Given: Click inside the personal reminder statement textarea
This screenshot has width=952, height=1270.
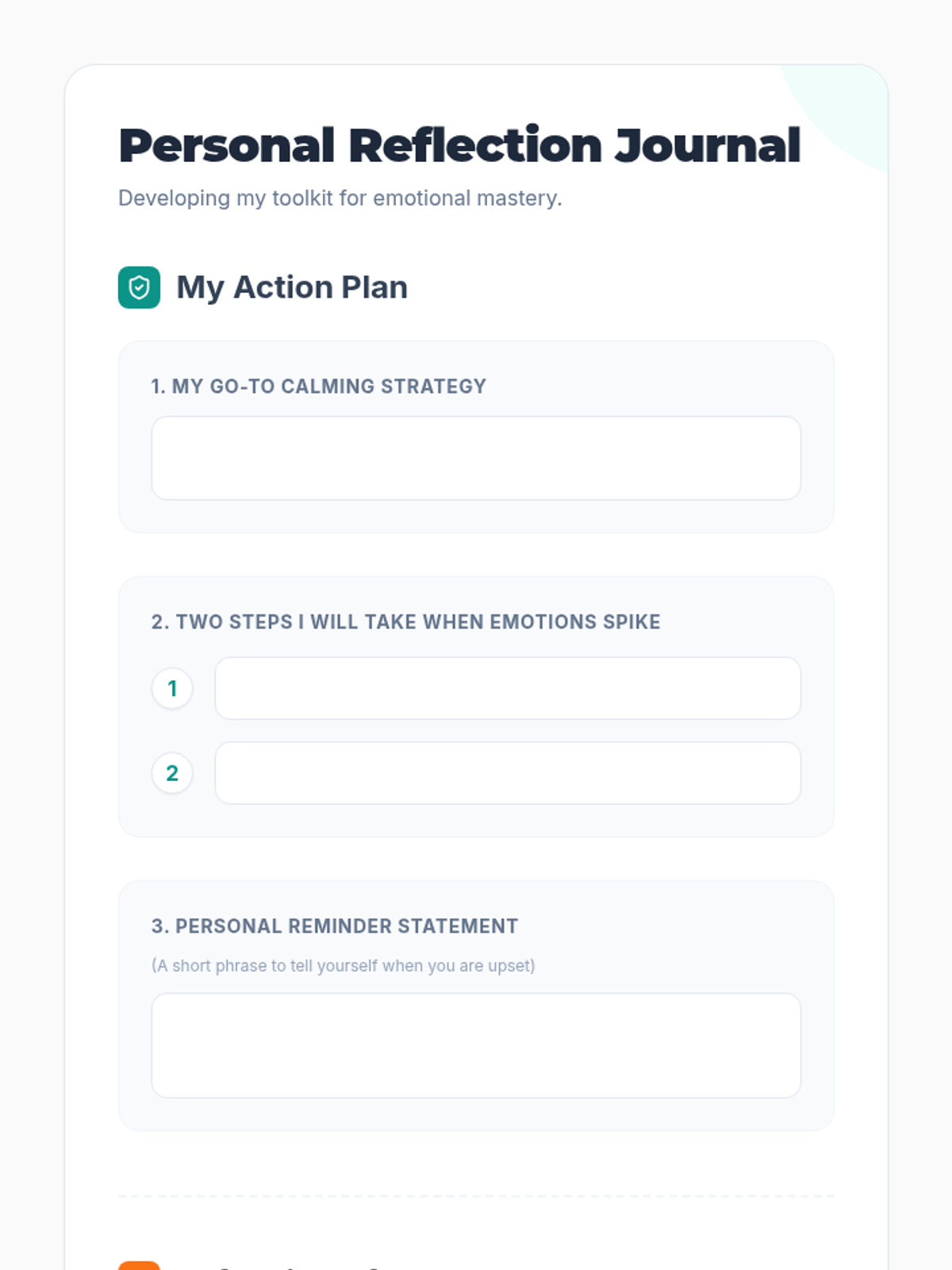Looking at the screenshot, I should point(476,1045).
